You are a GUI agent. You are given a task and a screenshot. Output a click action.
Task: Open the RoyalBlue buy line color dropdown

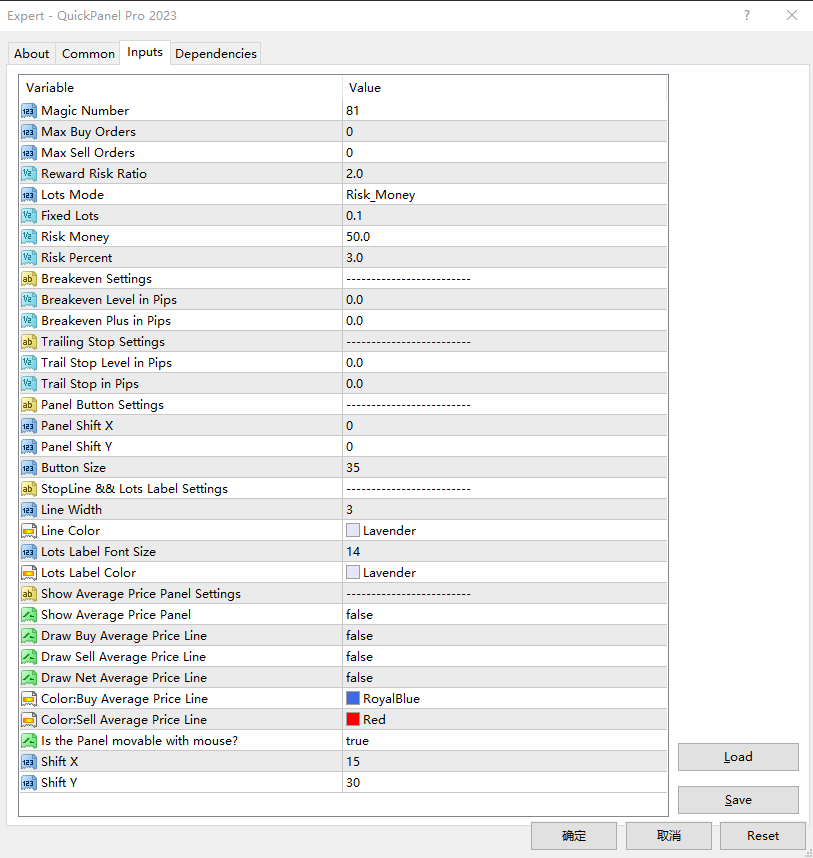click(x=504, y=699)
